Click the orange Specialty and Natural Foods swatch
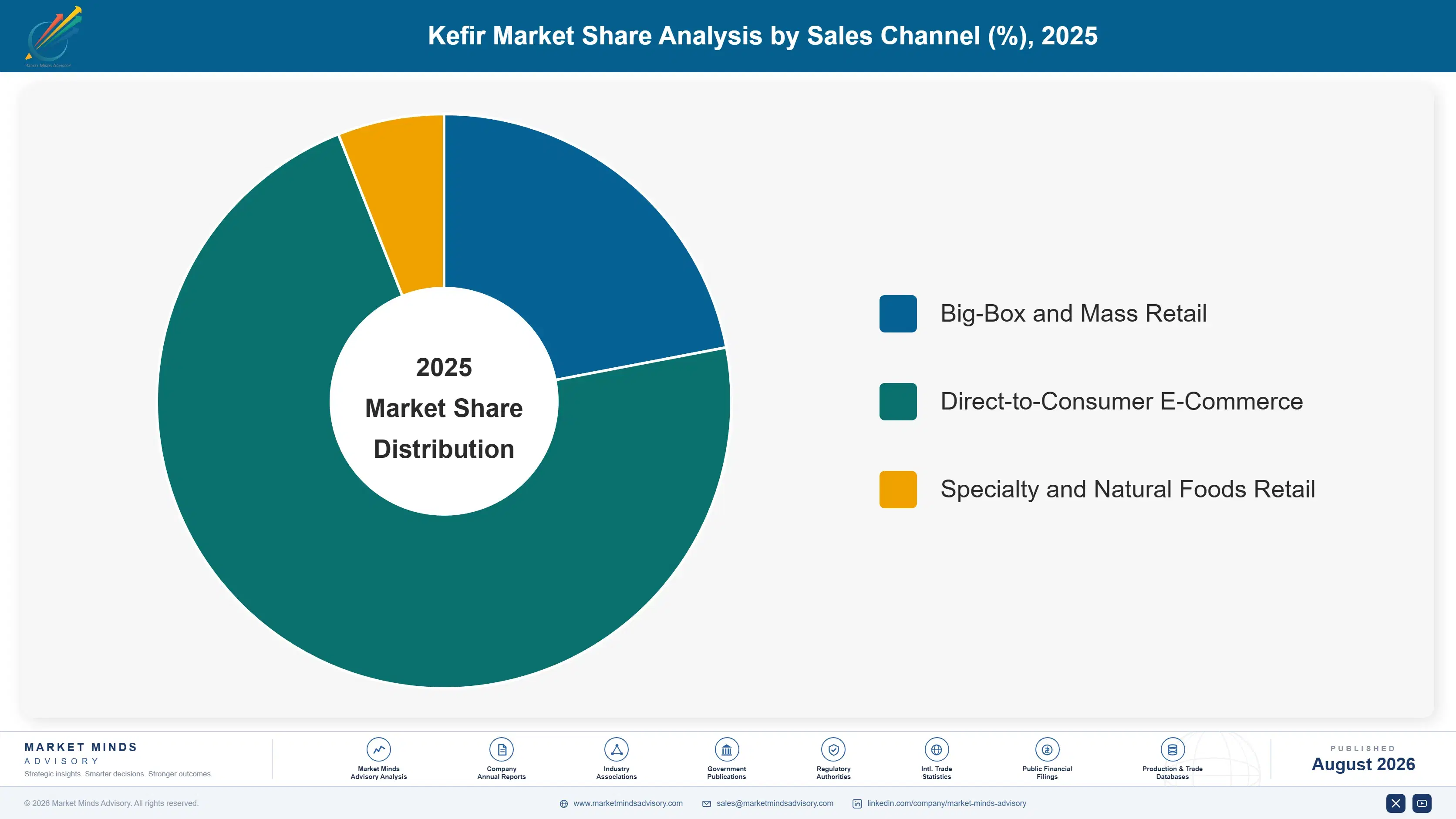 (898, 489)
